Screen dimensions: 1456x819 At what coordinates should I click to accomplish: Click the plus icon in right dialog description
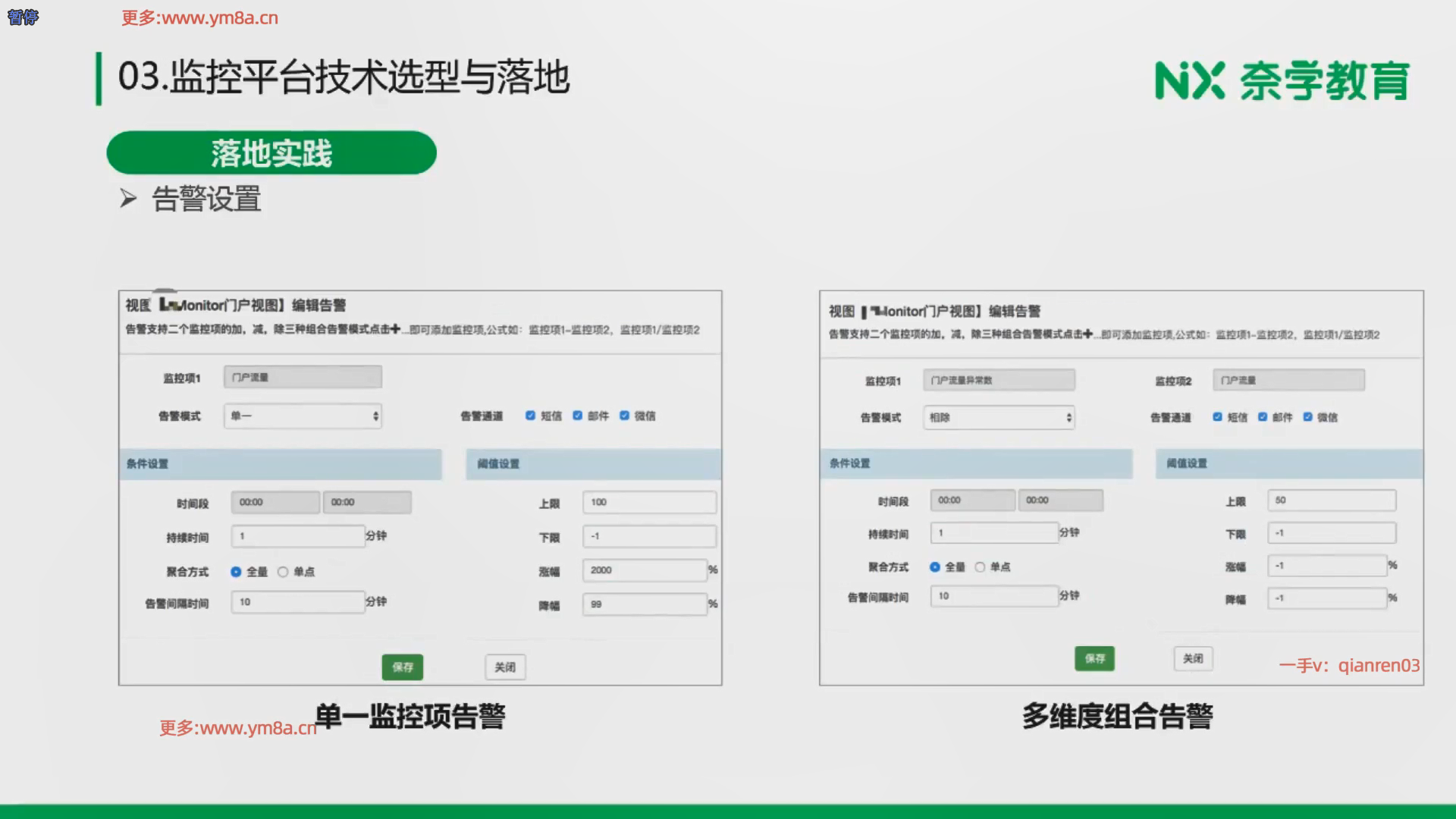coord(1087,334)
